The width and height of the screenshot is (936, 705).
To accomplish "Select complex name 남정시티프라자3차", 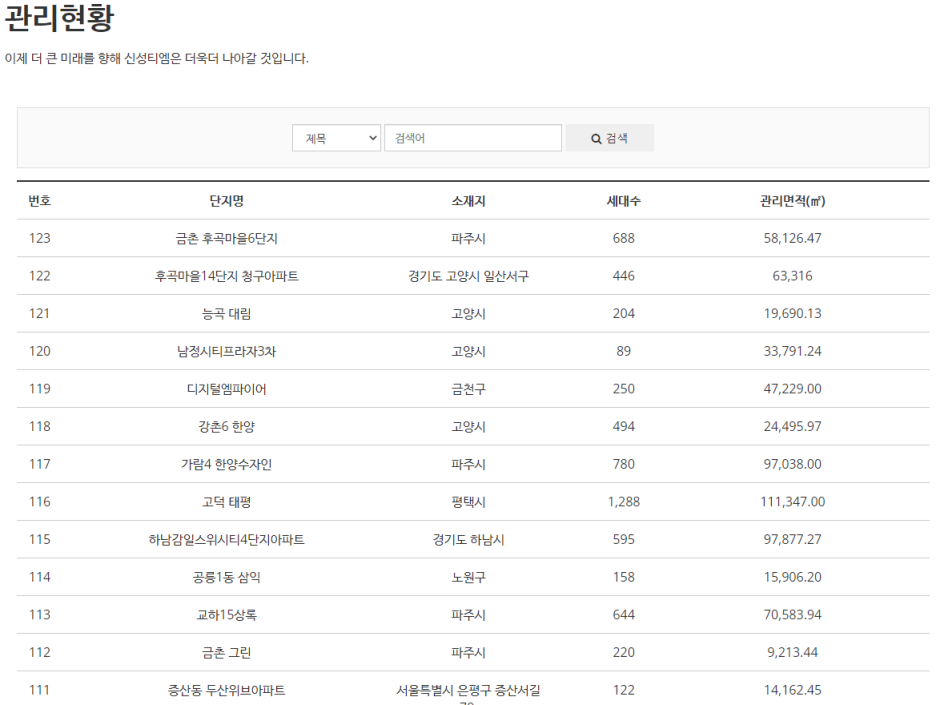I will 226,351.
